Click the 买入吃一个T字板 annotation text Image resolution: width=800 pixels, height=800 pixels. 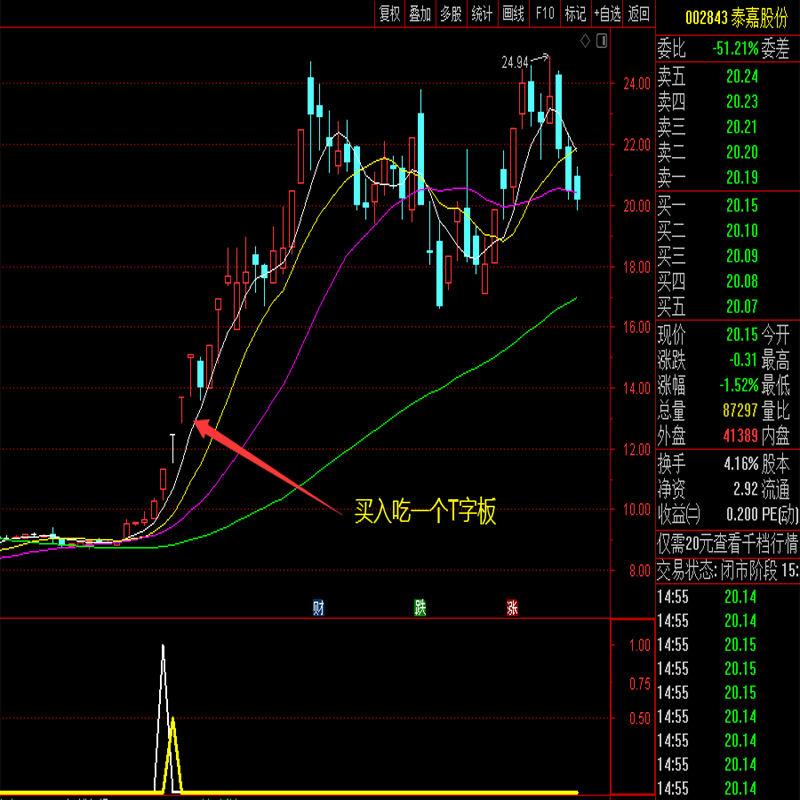426,513
